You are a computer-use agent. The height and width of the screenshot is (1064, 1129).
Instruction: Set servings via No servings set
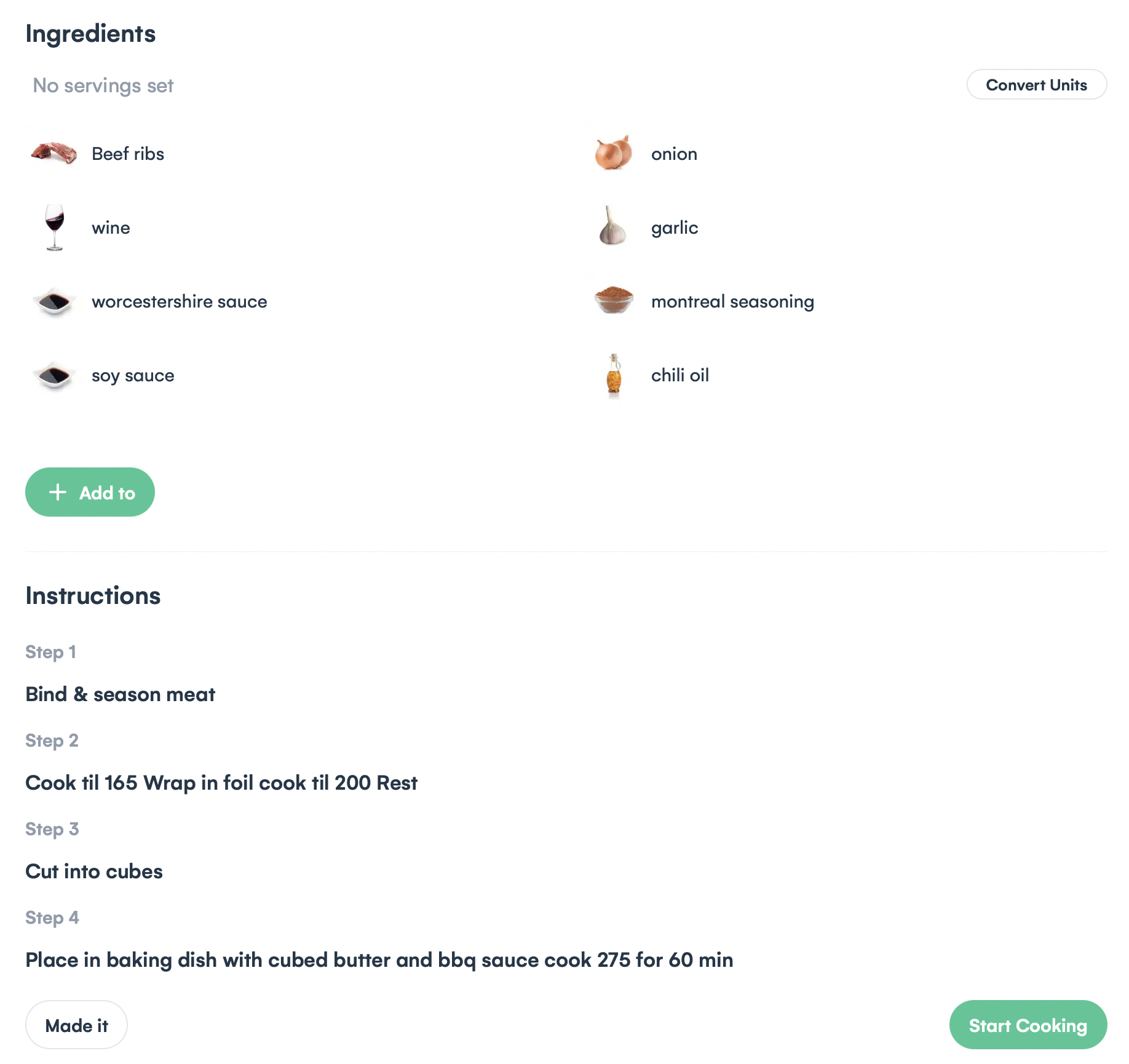pyautogui.click(x=103, y=85)
